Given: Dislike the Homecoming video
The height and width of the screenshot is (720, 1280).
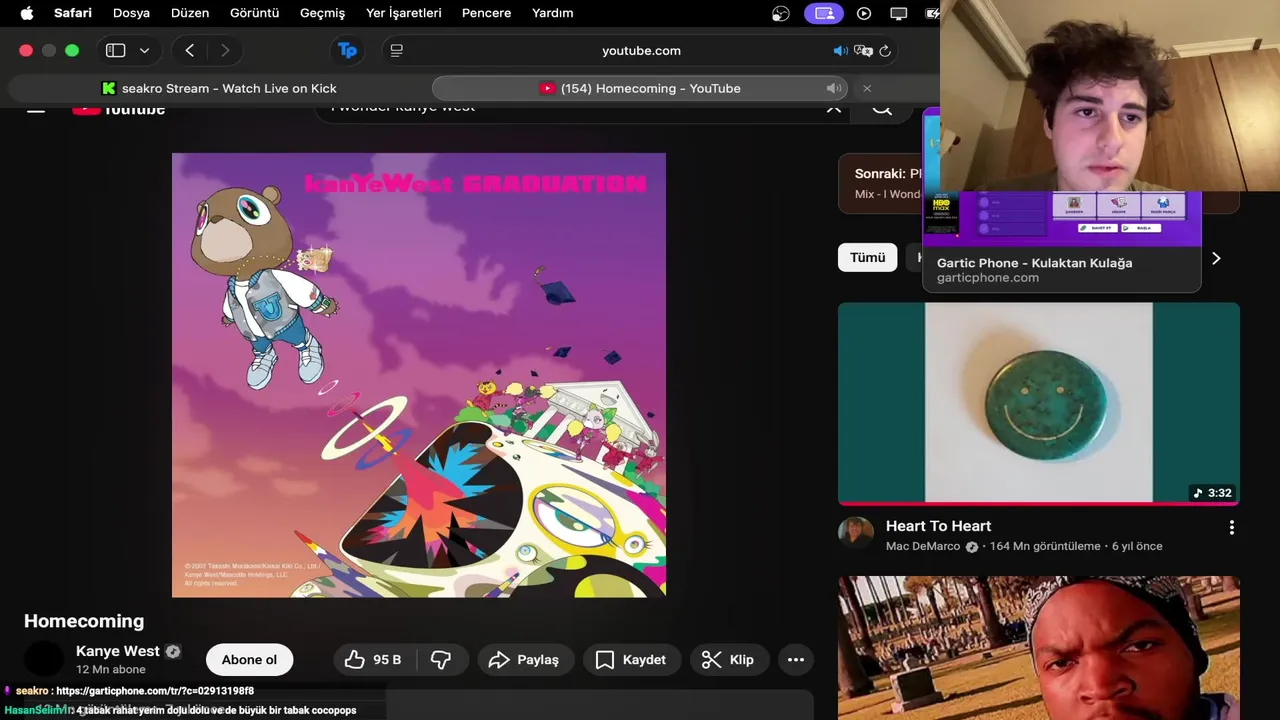Looking at the screenshot, I should click(x=441, y=659).
